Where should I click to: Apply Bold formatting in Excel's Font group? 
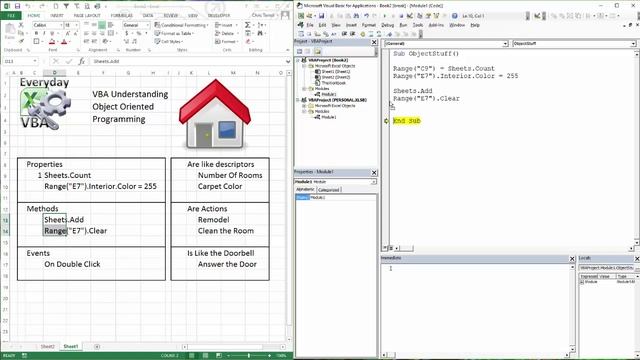pos(36,33)
